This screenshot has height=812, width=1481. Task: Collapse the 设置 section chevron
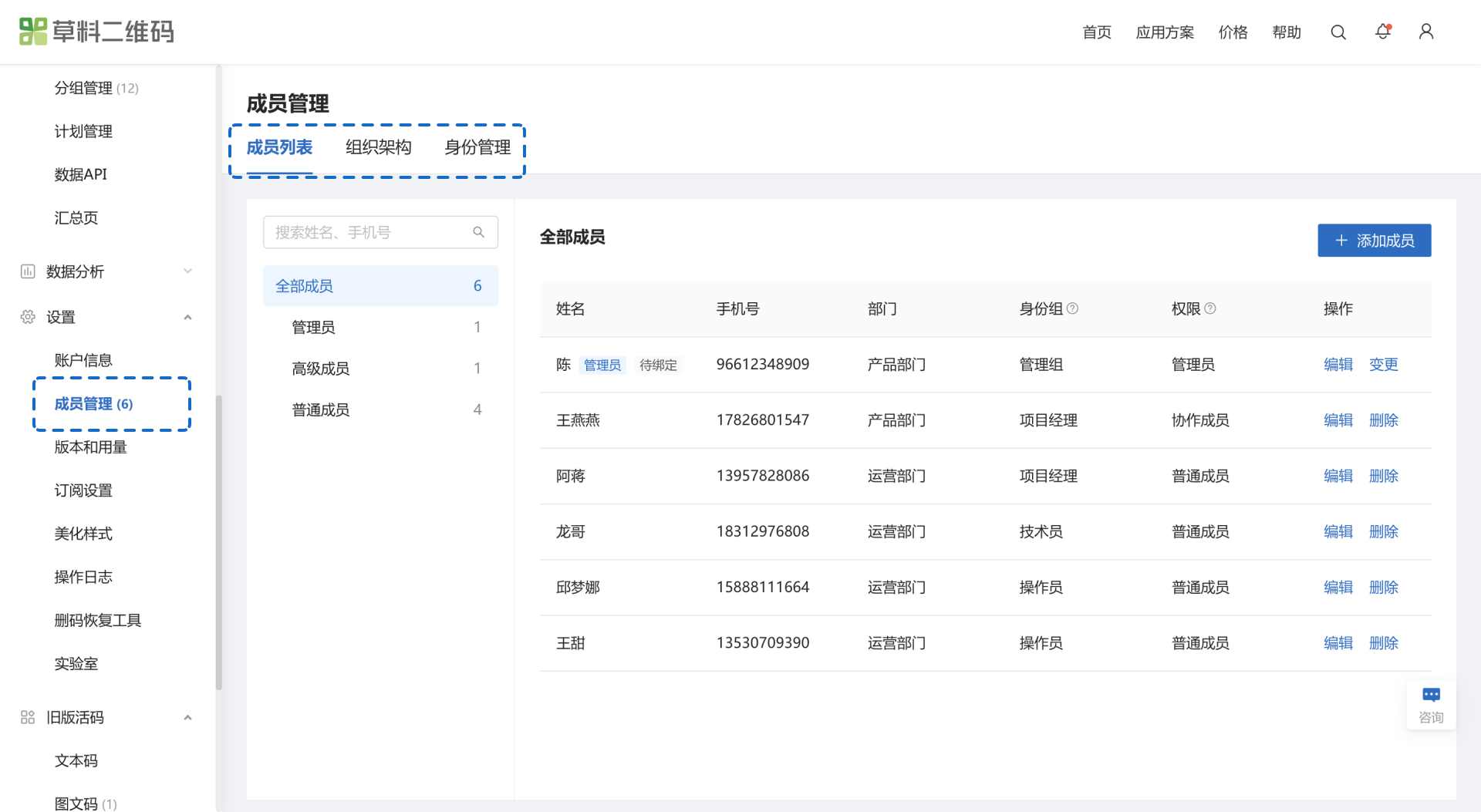pos(187,317)
